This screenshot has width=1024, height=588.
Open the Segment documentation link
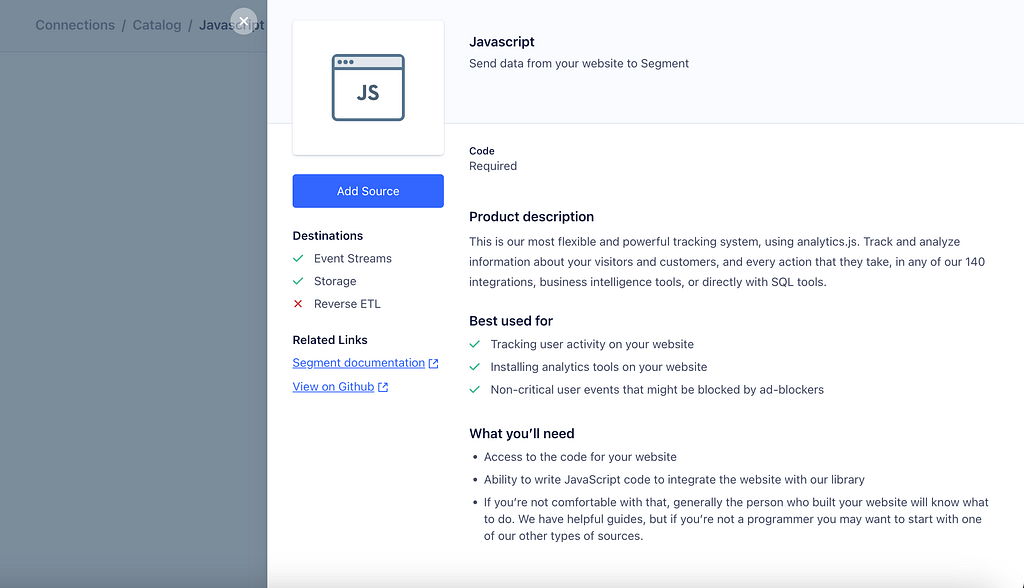click(x=359, y=363)
